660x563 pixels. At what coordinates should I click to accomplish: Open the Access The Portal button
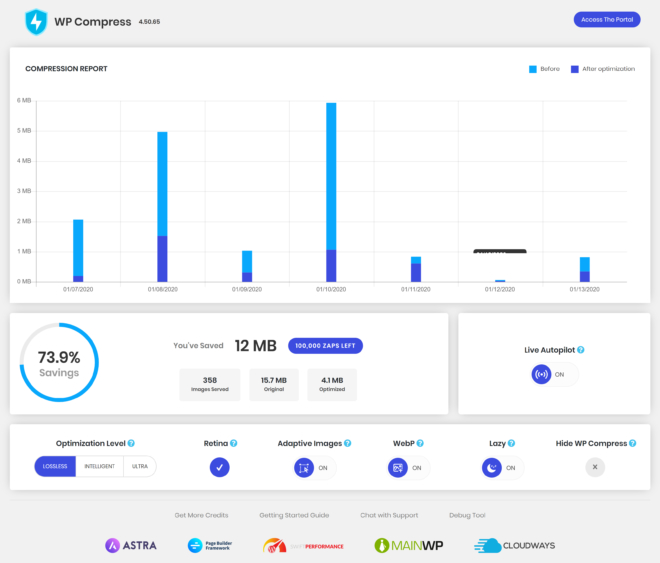(x=607, y=19)
